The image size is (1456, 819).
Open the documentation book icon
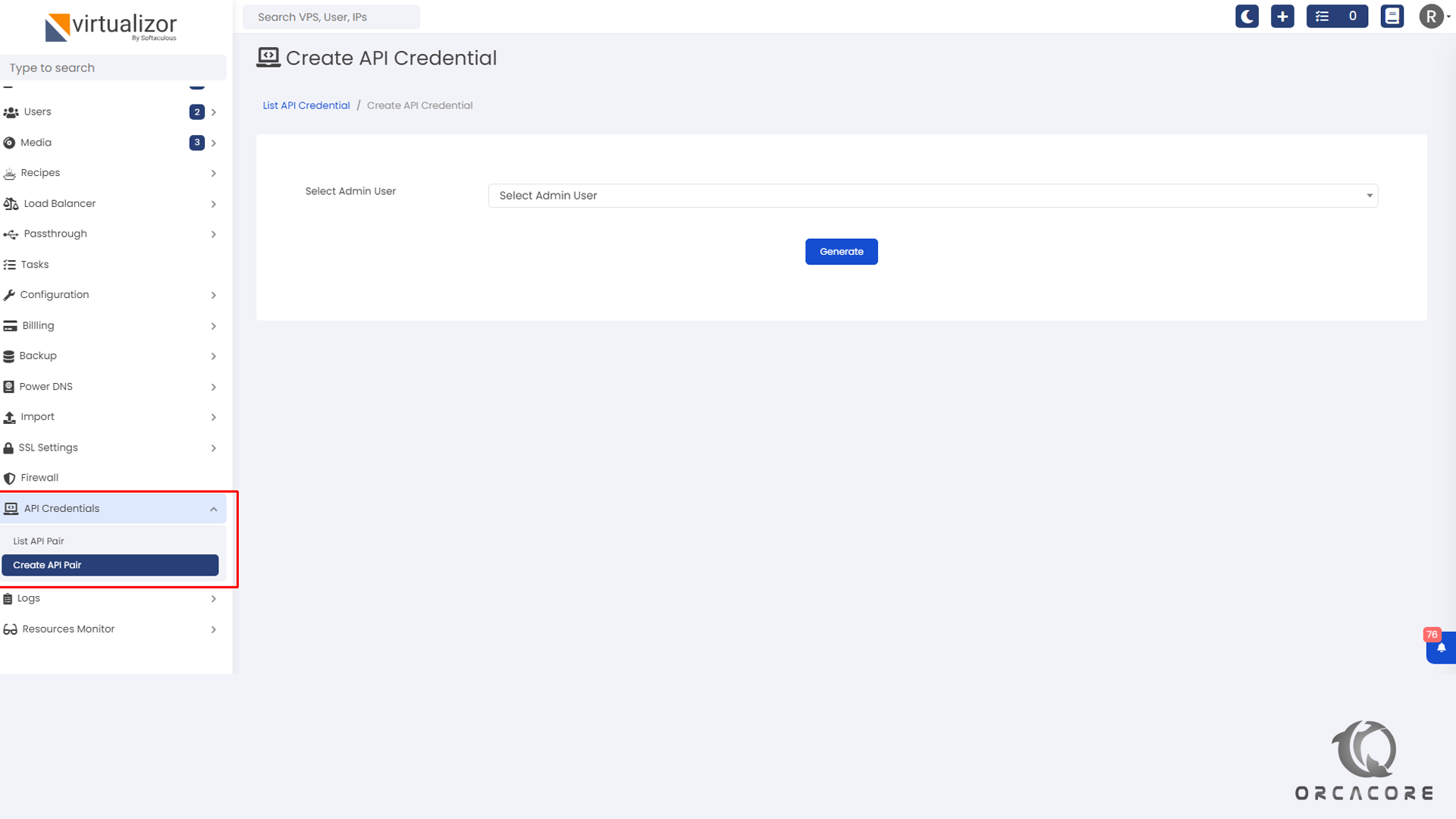pos(1392,16)
